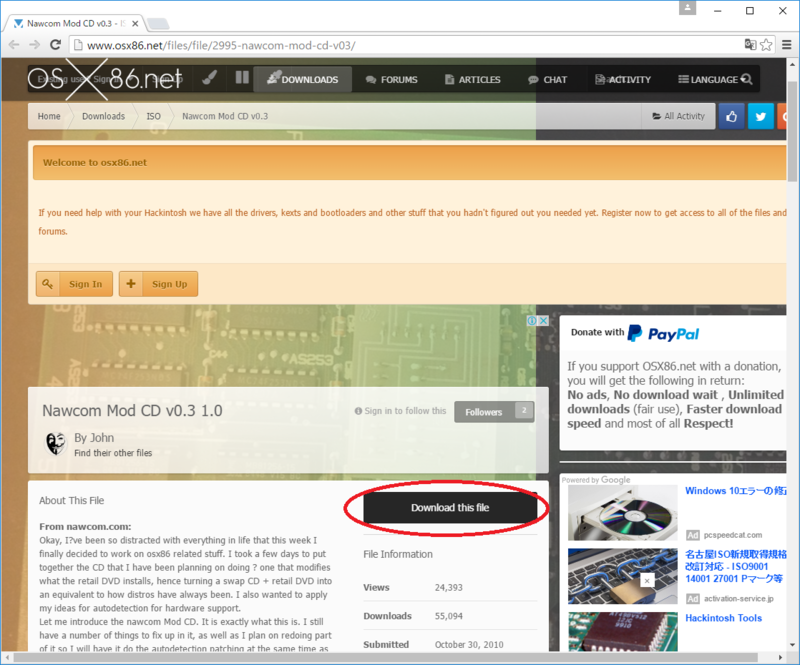800x665 pixels.
Task: Open the Hackintosh Tools ad link
Action: click(x=723, y=618)
